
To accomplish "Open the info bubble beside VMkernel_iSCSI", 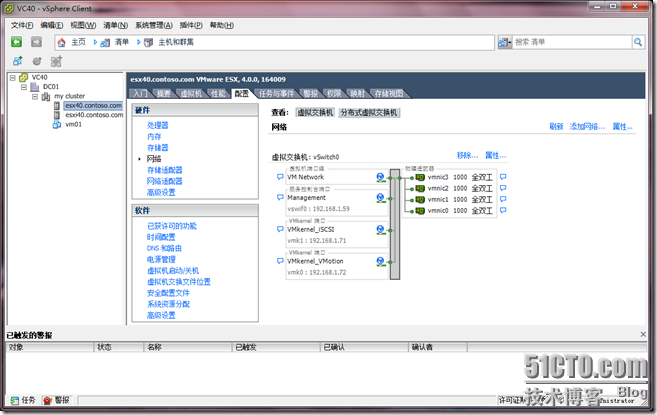I will click(280, 229).
